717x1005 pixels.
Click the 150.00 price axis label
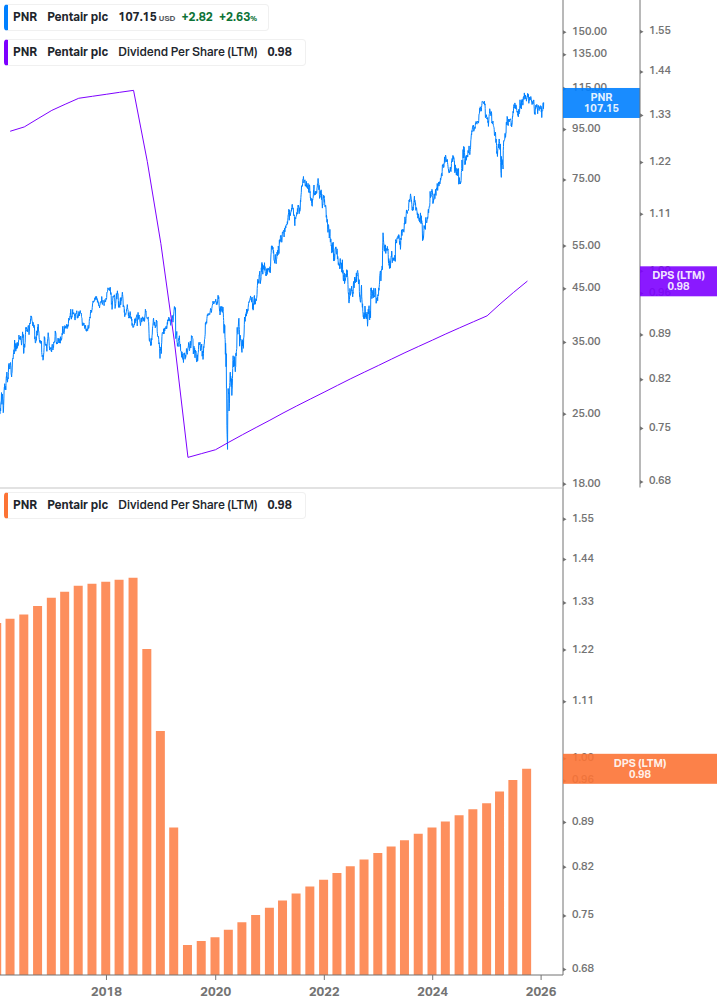coord(589,31)
